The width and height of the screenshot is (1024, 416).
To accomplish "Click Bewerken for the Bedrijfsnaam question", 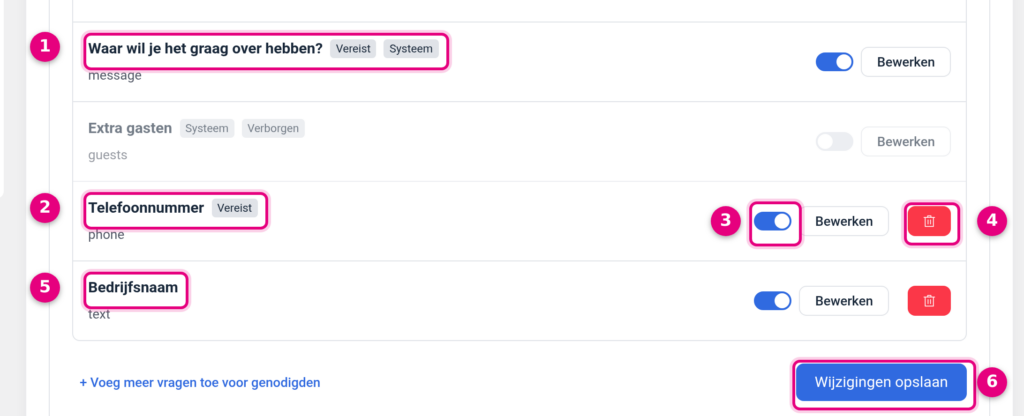I will tap(844, 301).
